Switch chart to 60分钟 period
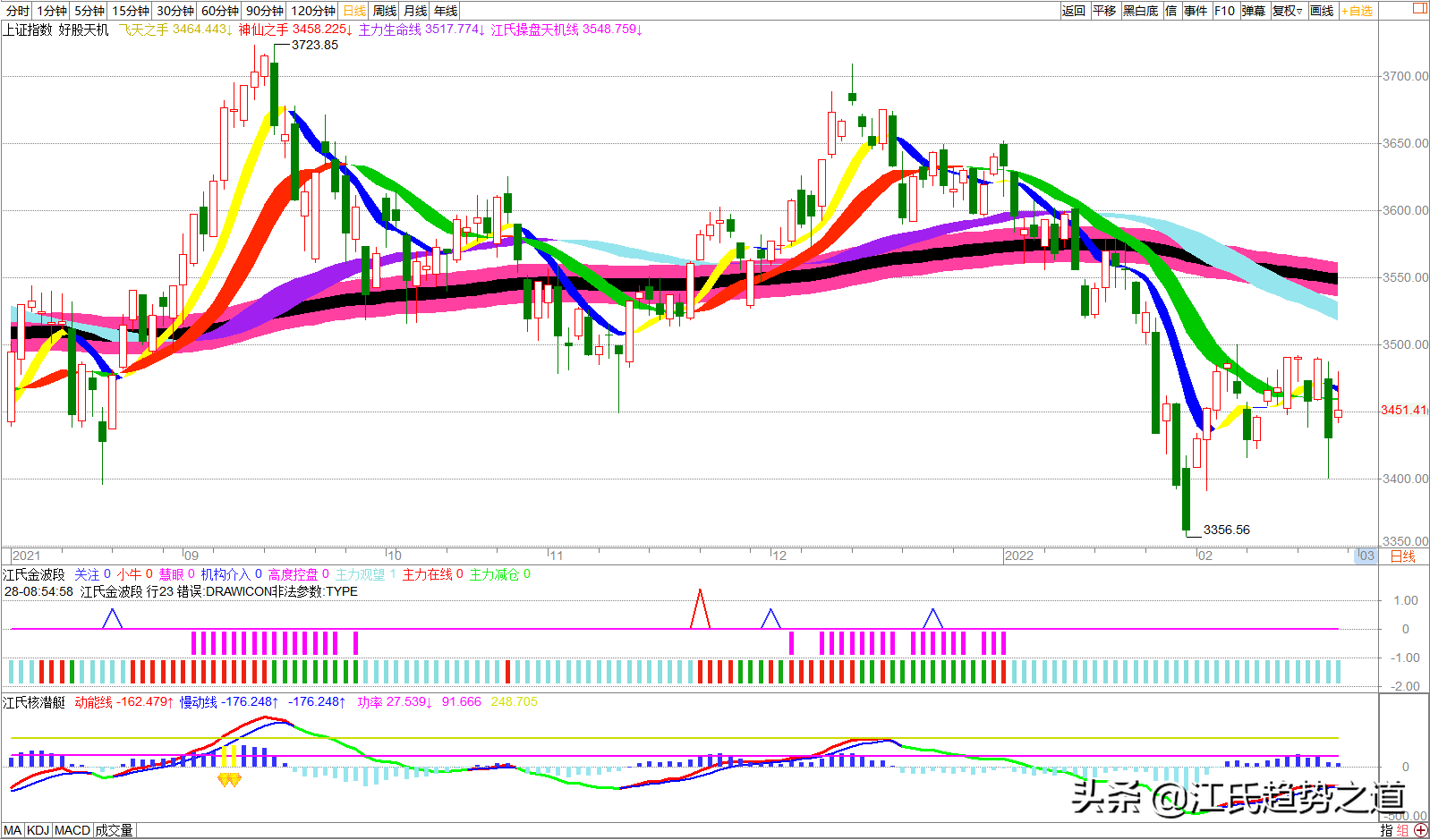The height and width of the screenshot is (840, 1430). click(220, 11)
